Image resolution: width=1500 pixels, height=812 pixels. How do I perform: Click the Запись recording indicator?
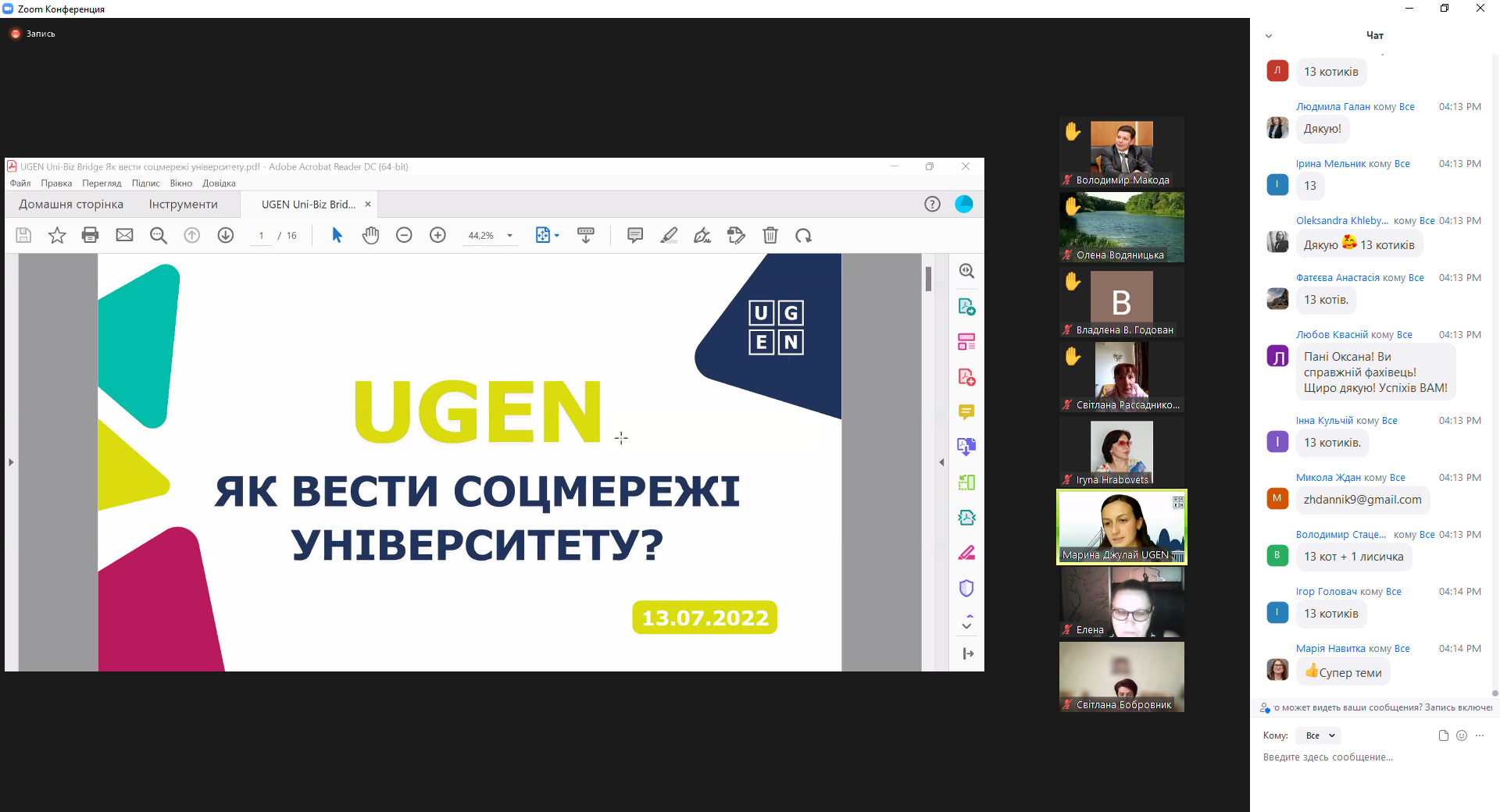[x=33, y=34]
